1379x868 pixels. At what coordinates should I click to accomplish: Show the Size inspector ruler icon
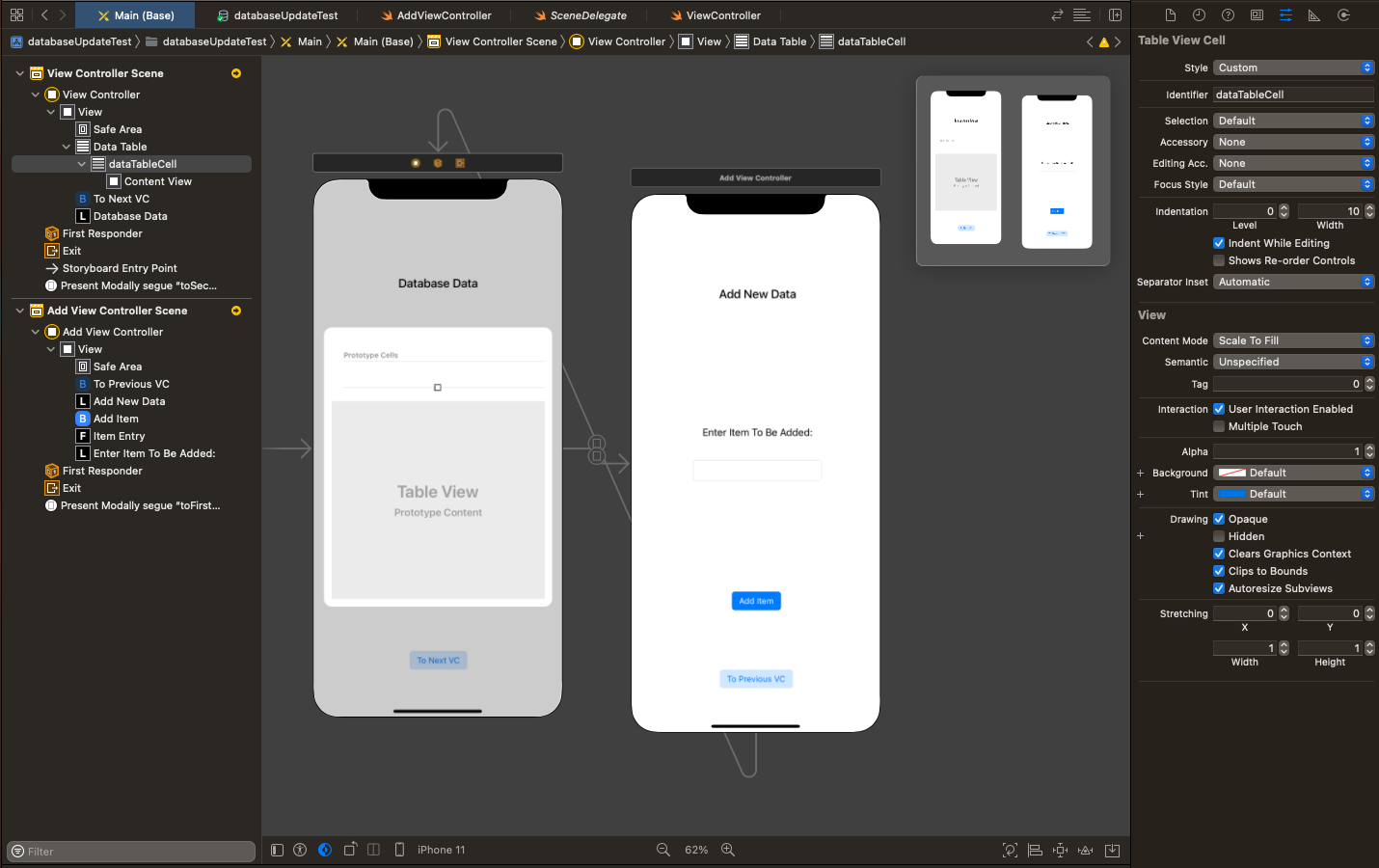point(1314,15)
